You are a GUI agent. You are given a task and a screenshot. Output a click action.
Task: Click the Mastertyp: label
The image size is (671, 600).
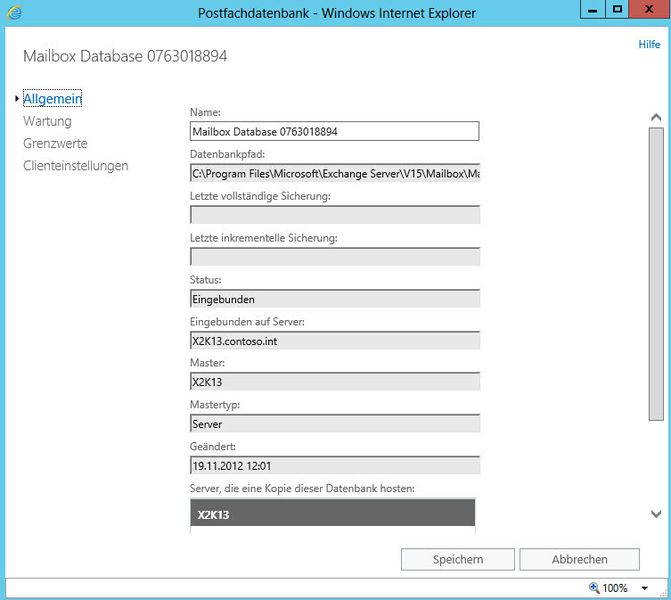(x=214, y=405)
